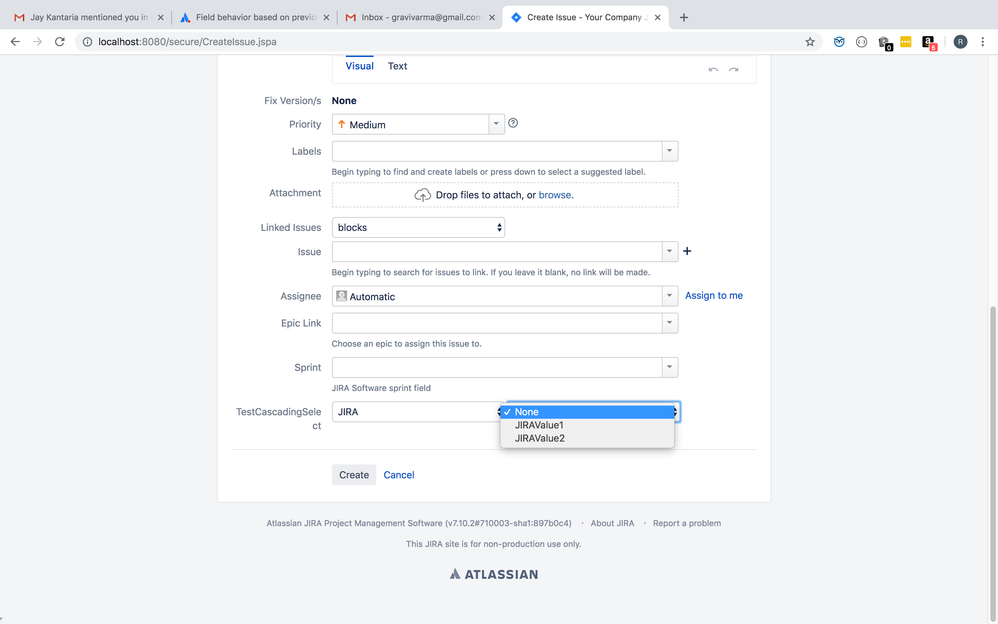Open the user profile avatar R
Screen dimensions: 998x624
point(960,42)
